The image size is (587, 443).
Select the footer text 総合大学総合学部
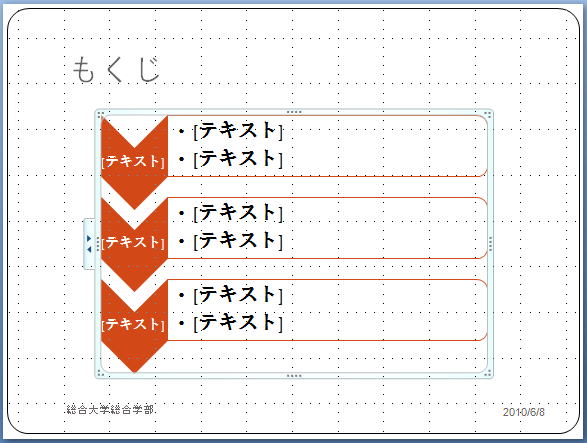point(110,410)
